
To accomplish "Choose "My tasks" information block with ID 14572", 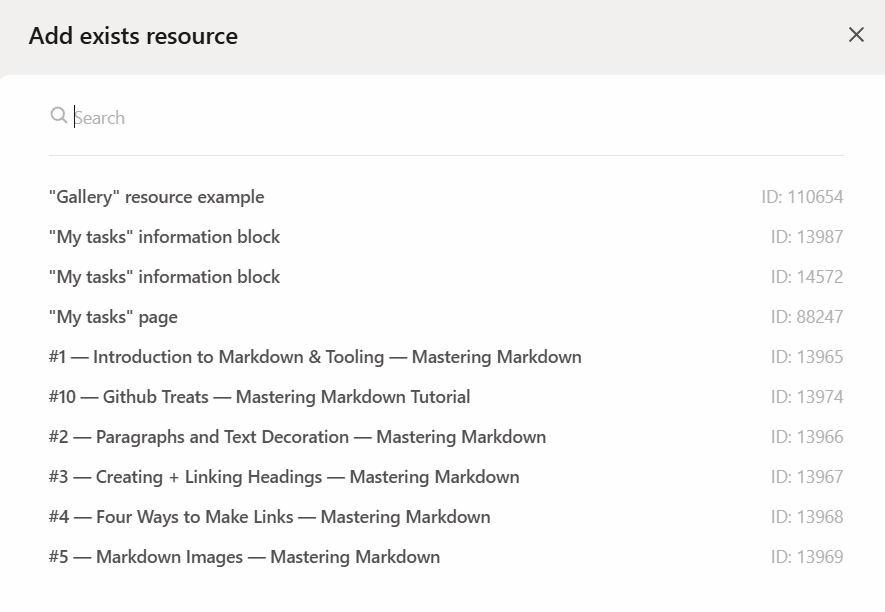I will [165, 277].
